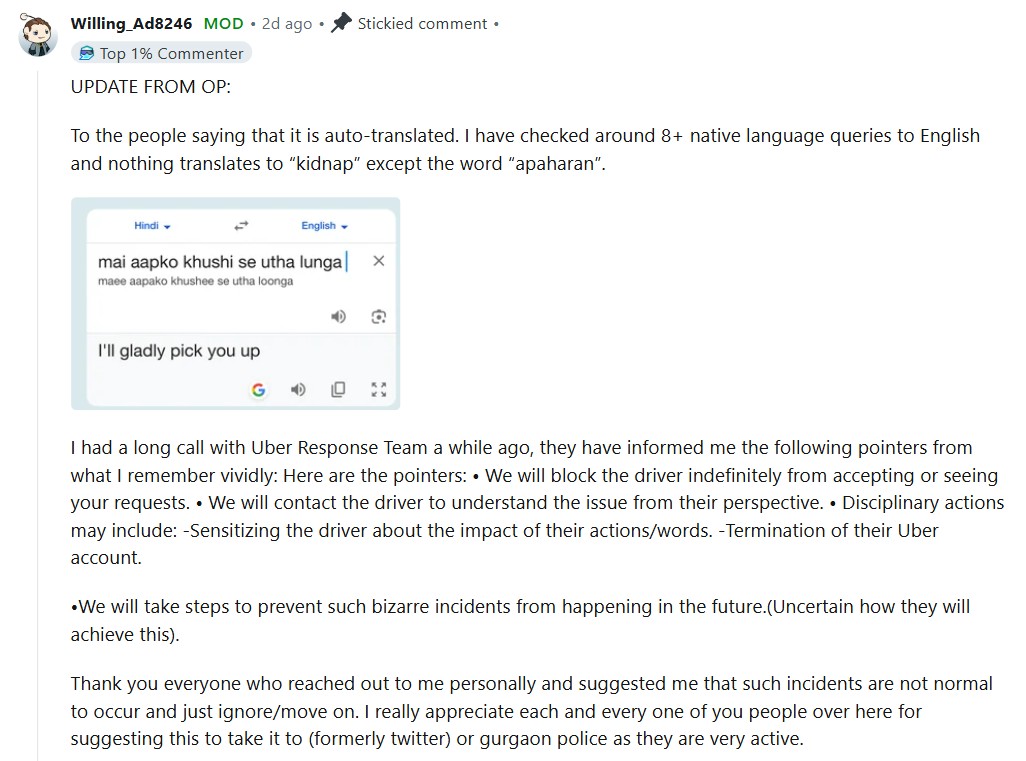This screenshot has width=1026, height=761.
Task: Clear the Hindi input with the X icon
Action: pyautogui.click(x=378, y=261)
